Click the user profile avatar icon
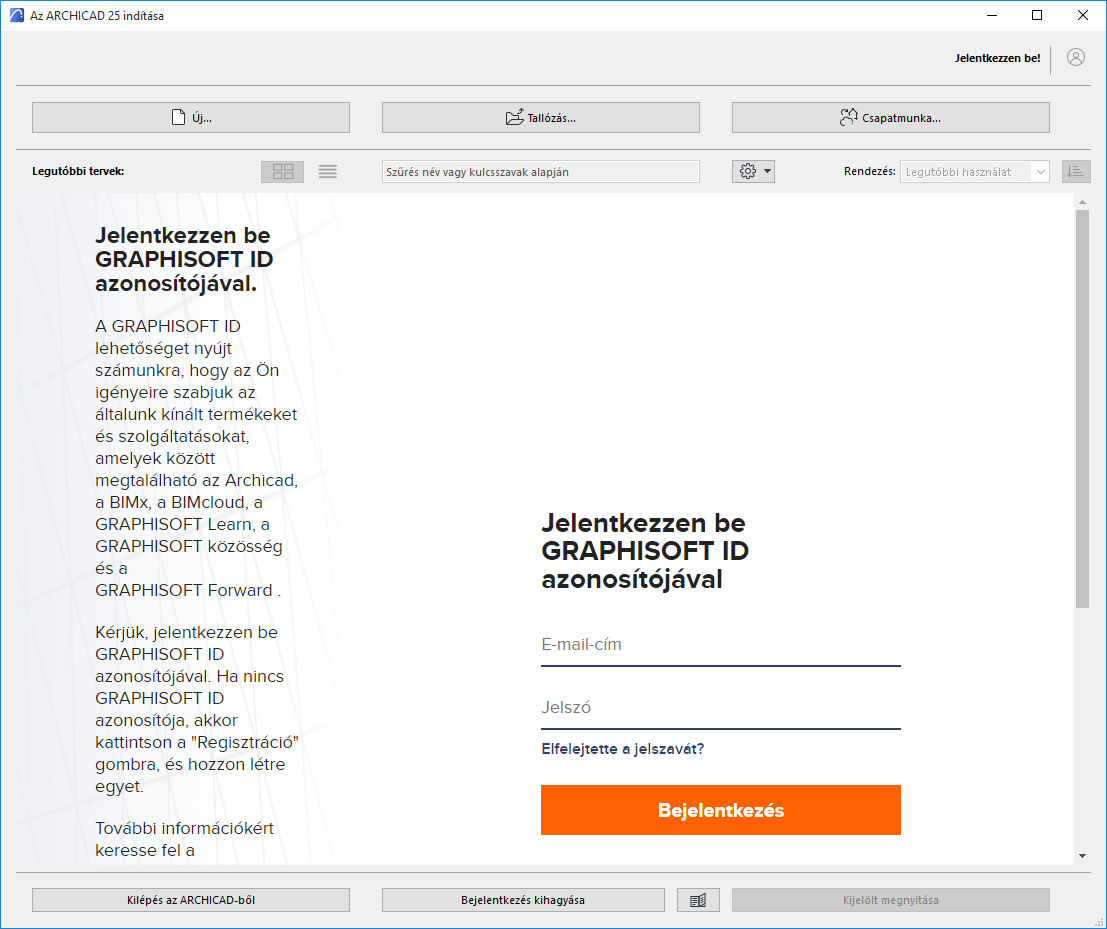Screen dimensions: 1107x929 1075,58
